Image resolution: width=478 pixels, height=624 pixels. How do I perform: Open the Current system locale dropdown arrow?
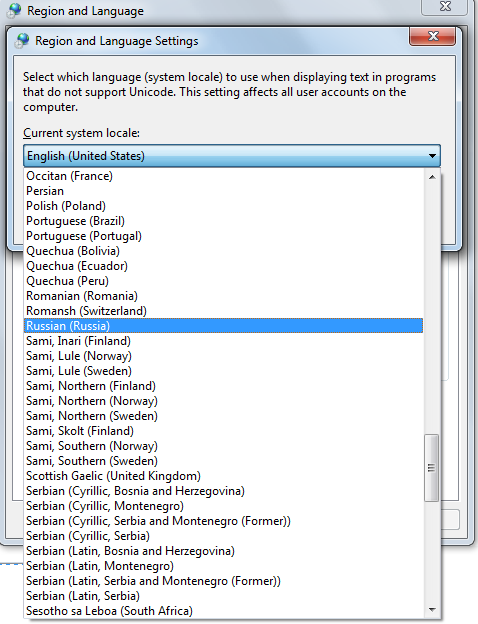[x=432, y=156]
